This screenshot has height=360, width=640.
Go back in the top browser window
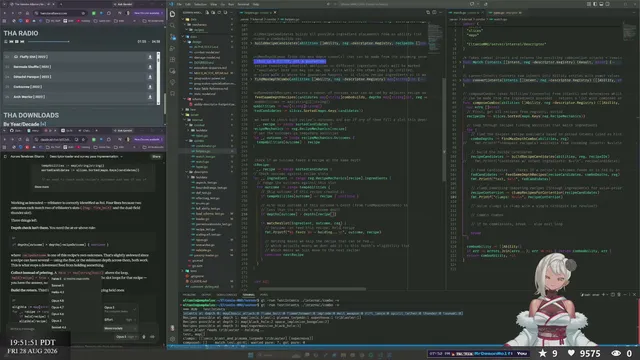5,13
